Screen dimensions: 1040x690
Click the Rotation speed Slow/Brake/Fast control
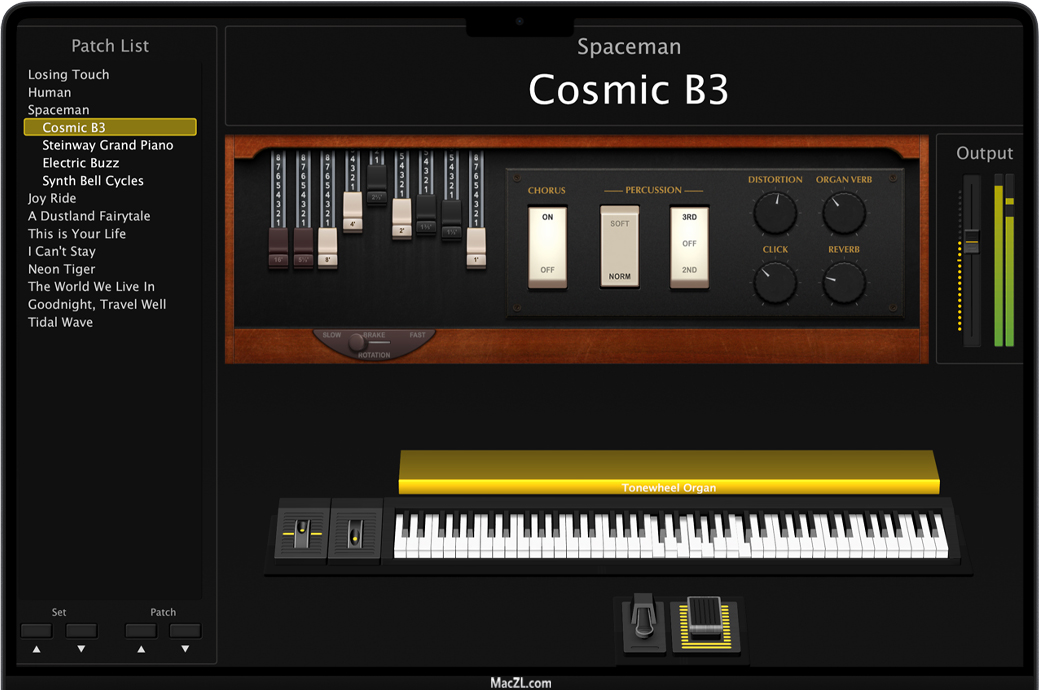click(x=359, y=343)
